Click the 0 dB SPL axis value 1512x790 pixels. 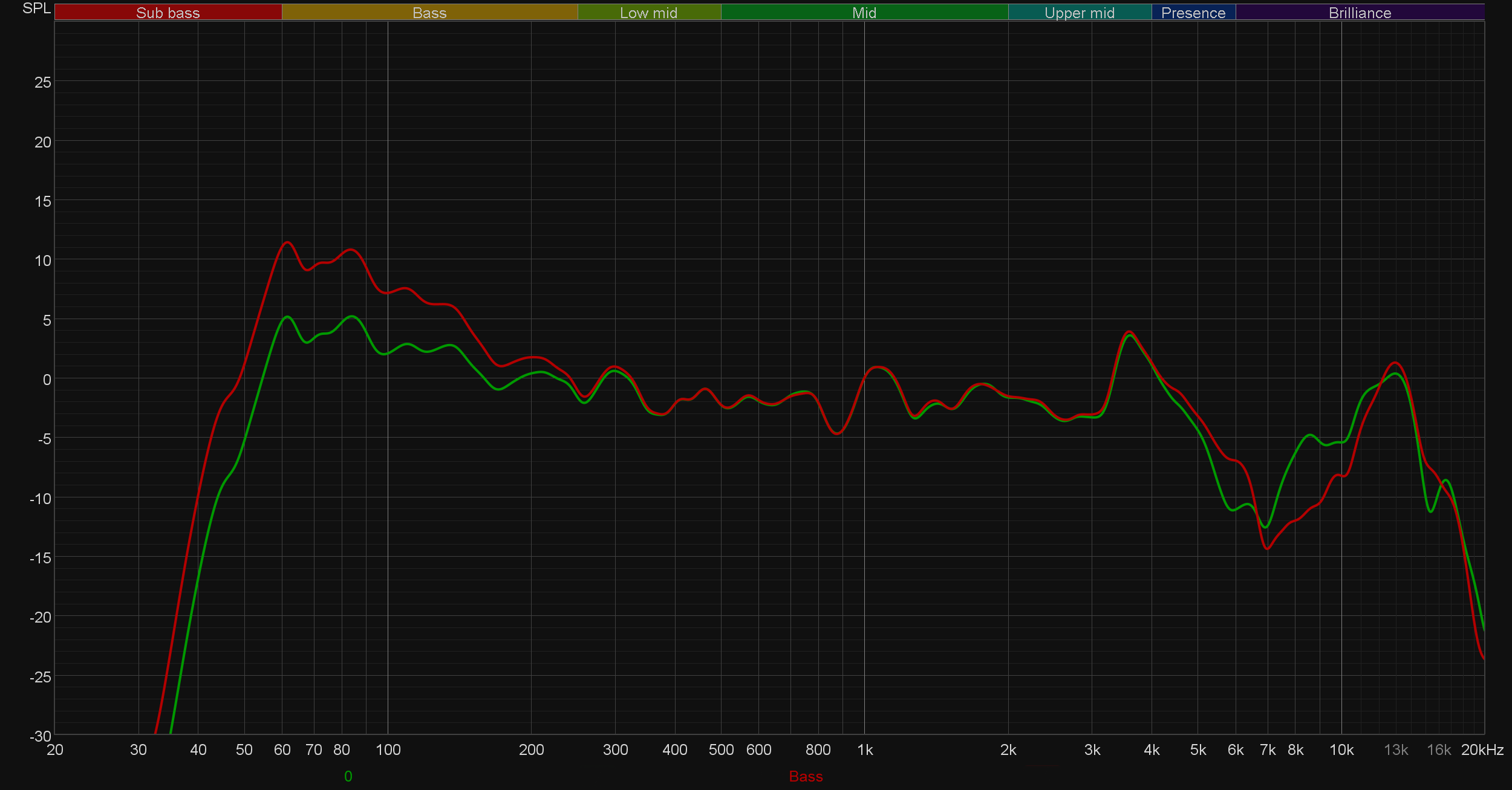point(47,380)
